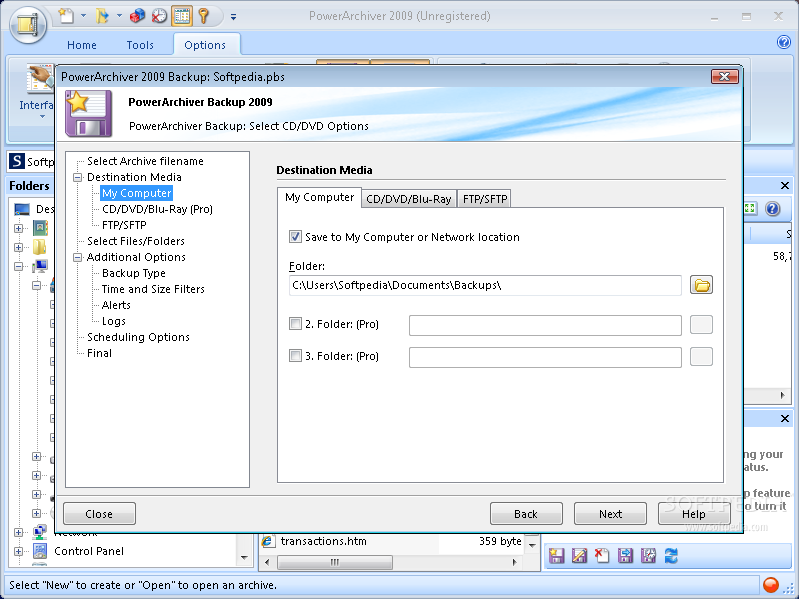Switch to the CD/DVD/Blu-Ray destination tab
Viewport: 799px width, 599px height.
pos(409,199)
